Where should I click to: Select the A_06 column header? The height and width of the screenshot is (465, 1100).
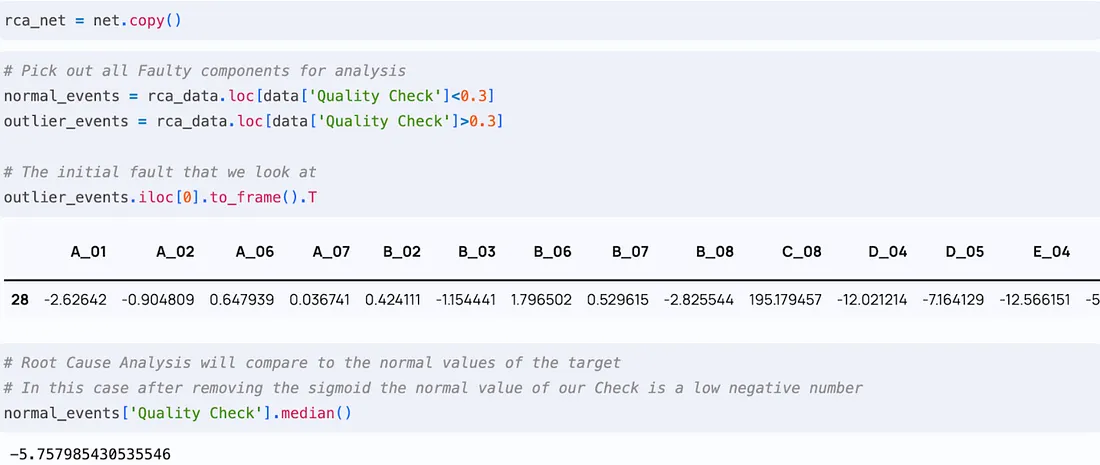pyautogui.click(x=255, y=252)
